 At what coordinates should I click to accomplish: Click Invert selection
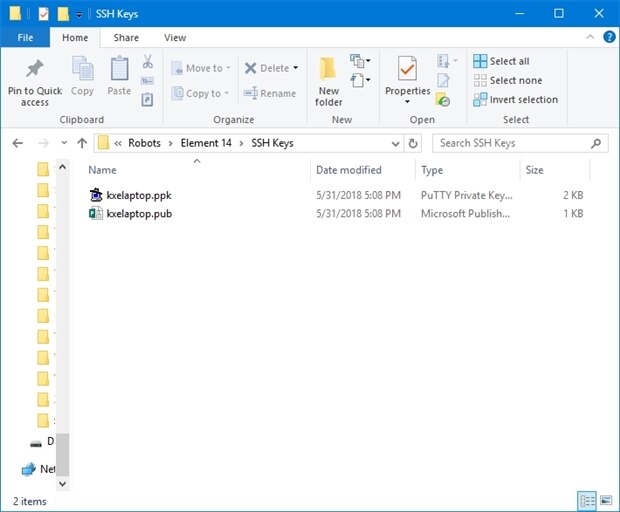(516, 99)
